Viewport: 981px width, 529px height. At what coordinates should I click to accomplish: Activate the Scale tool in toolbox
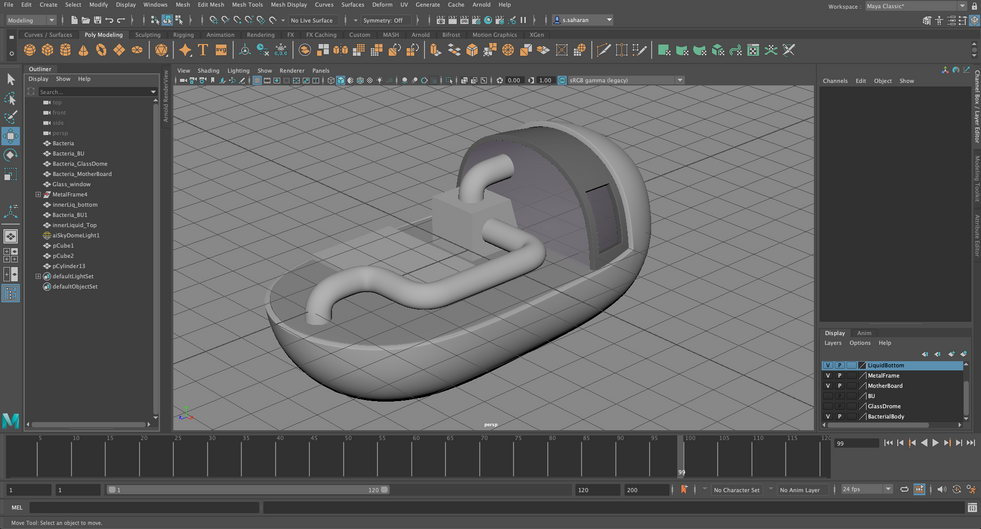[x=11, y=174]
